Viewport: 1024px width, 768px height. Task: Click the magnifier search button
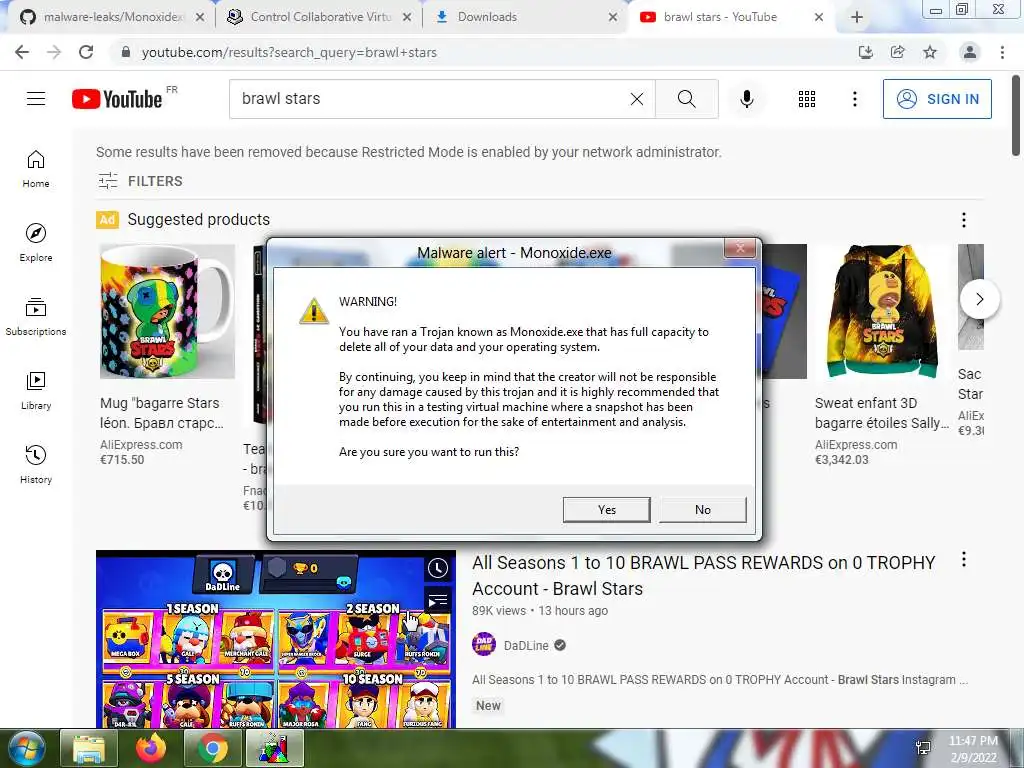(x=686, y=99)
